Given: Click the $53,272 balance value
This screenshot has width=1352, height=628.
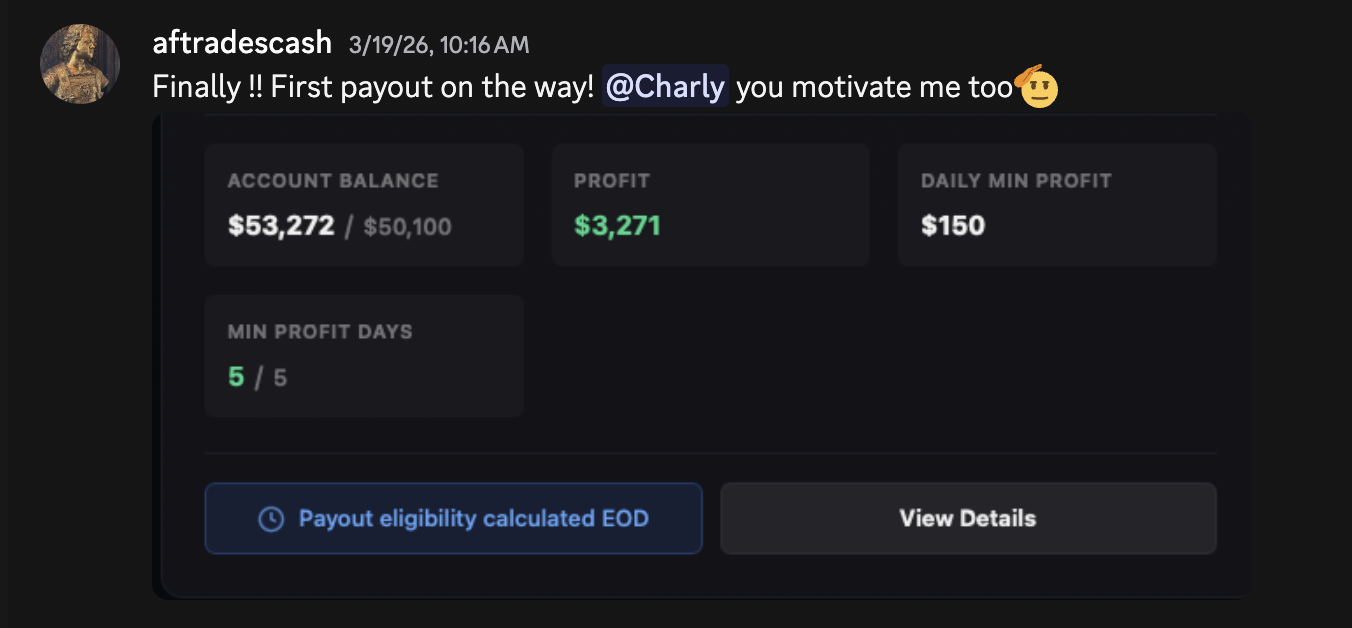Looking at the screenshot, I should (281, 226).
